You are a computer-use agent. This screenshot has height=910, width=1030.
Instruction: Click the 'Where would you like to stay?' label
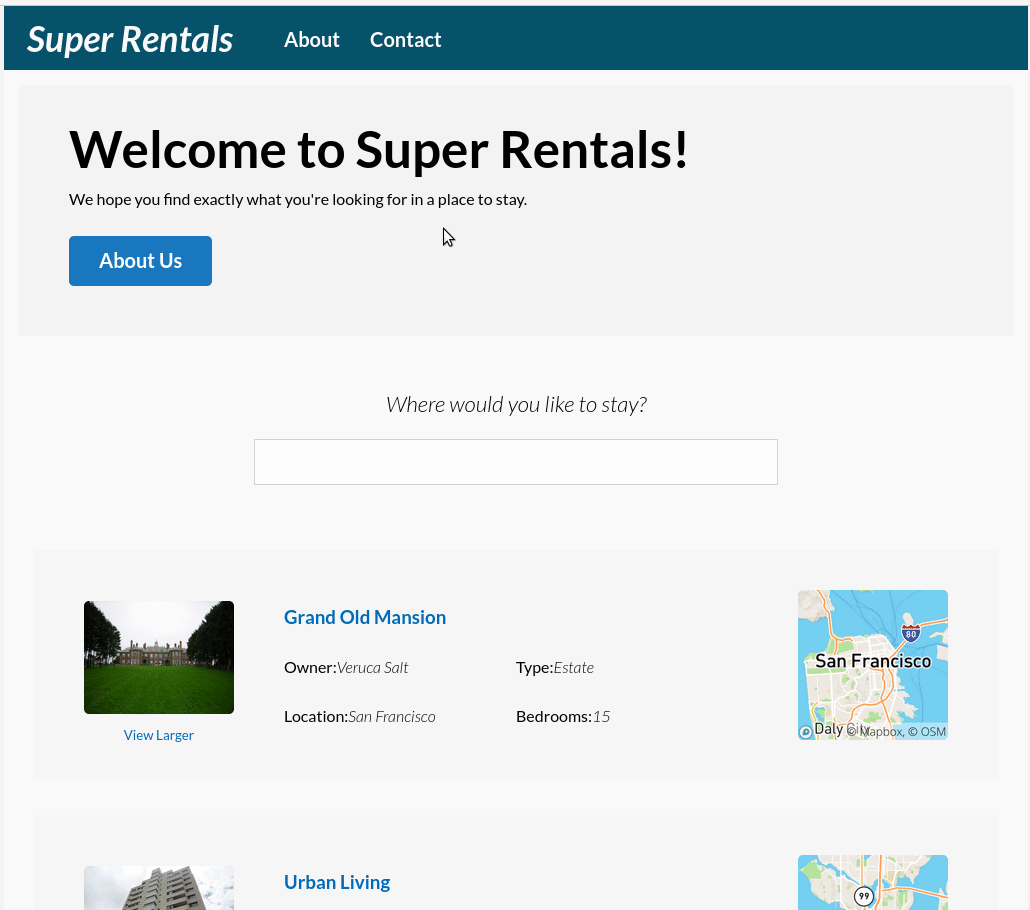pos(516,404)
